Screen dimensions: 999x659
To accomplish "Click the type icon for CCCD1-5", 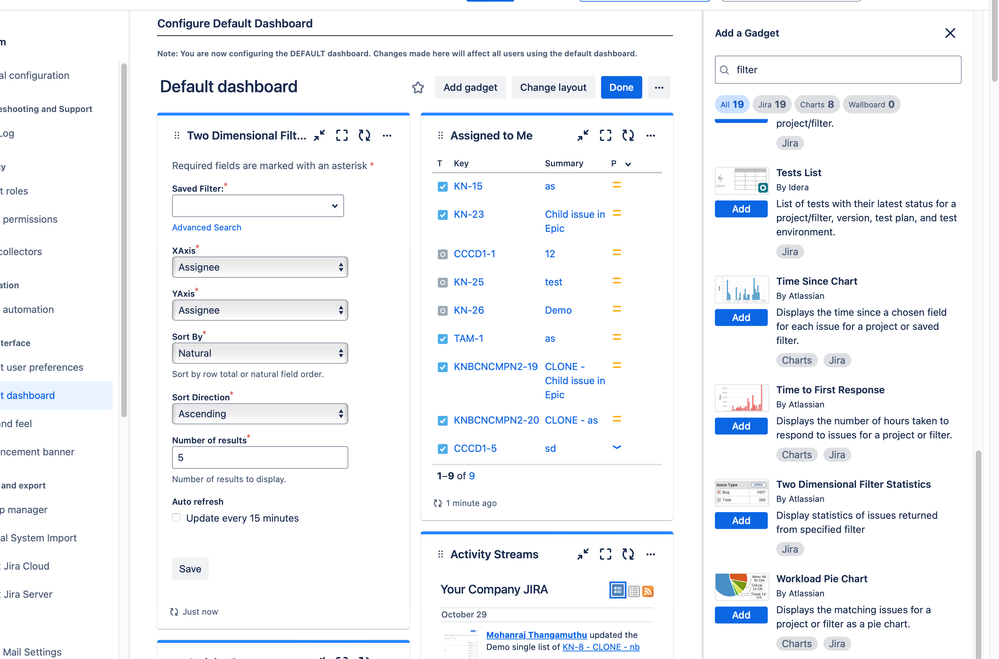I will click(443, 449).
